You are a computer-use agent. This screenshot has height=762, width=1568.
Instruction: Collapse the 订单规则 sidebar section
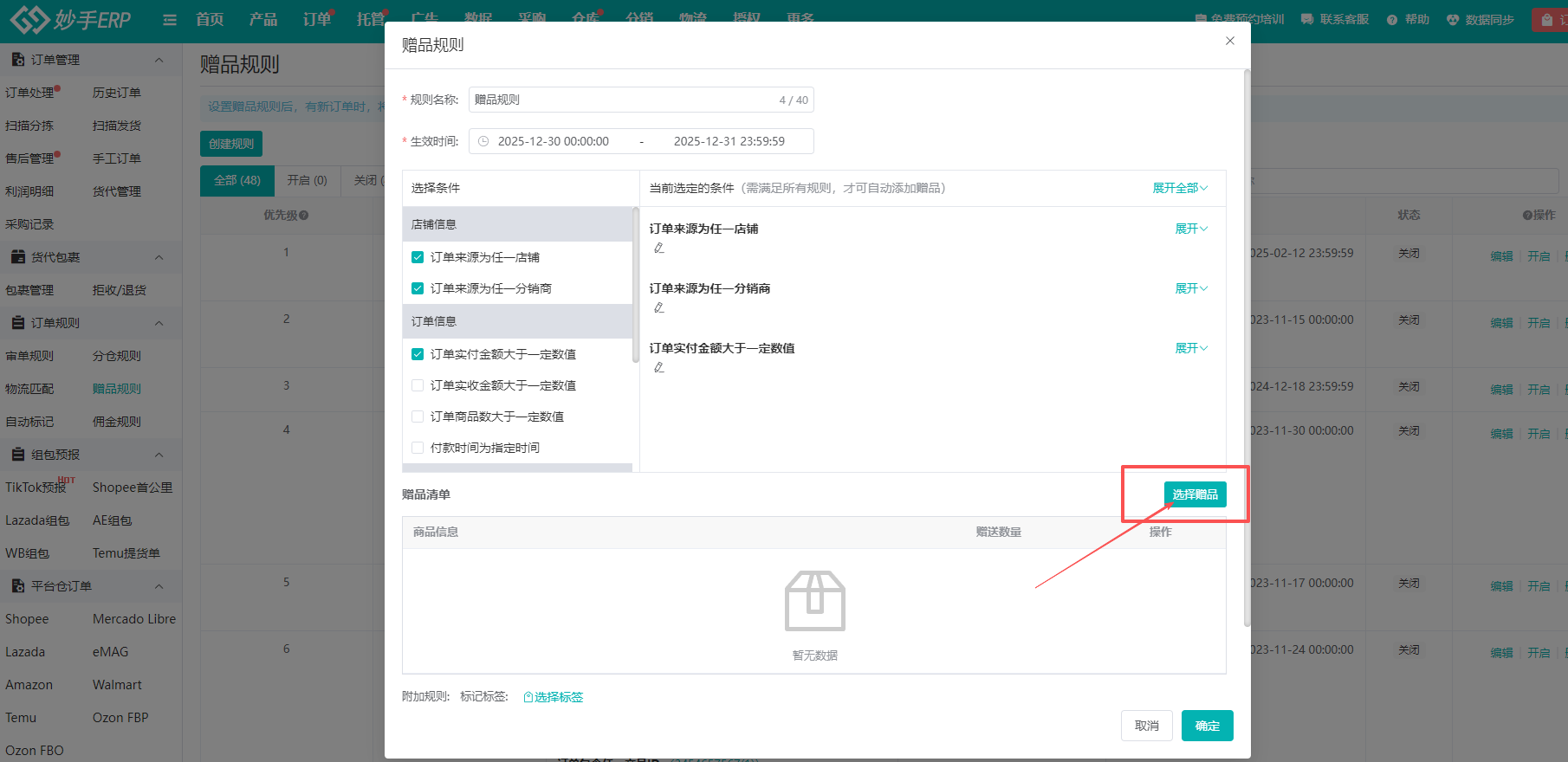coord(159,323)
